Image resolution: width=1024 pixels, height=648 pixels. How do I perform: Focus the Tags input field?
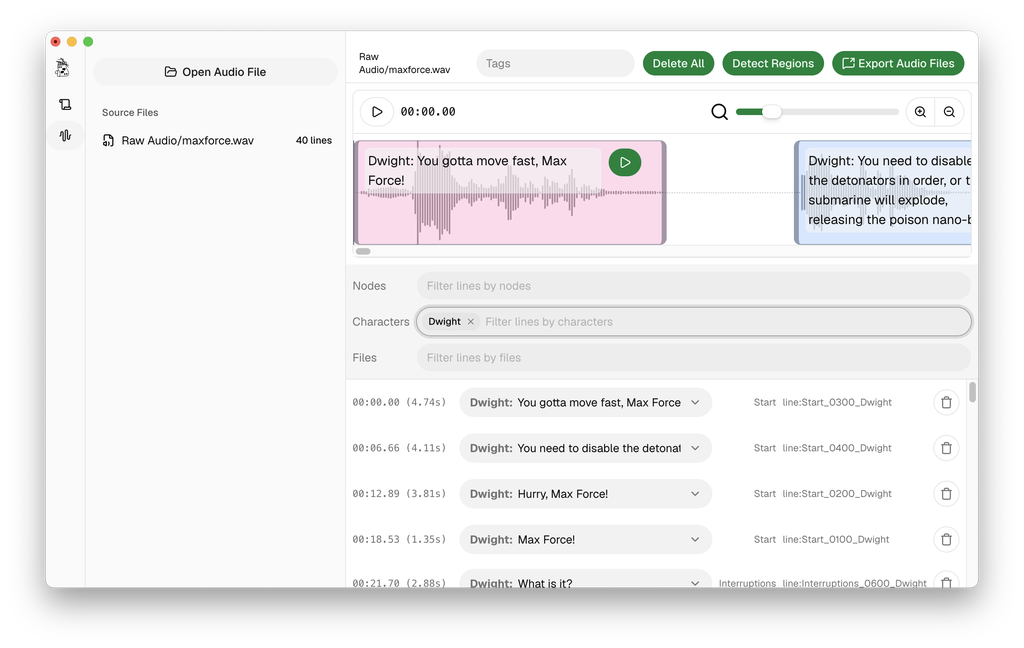555,63
